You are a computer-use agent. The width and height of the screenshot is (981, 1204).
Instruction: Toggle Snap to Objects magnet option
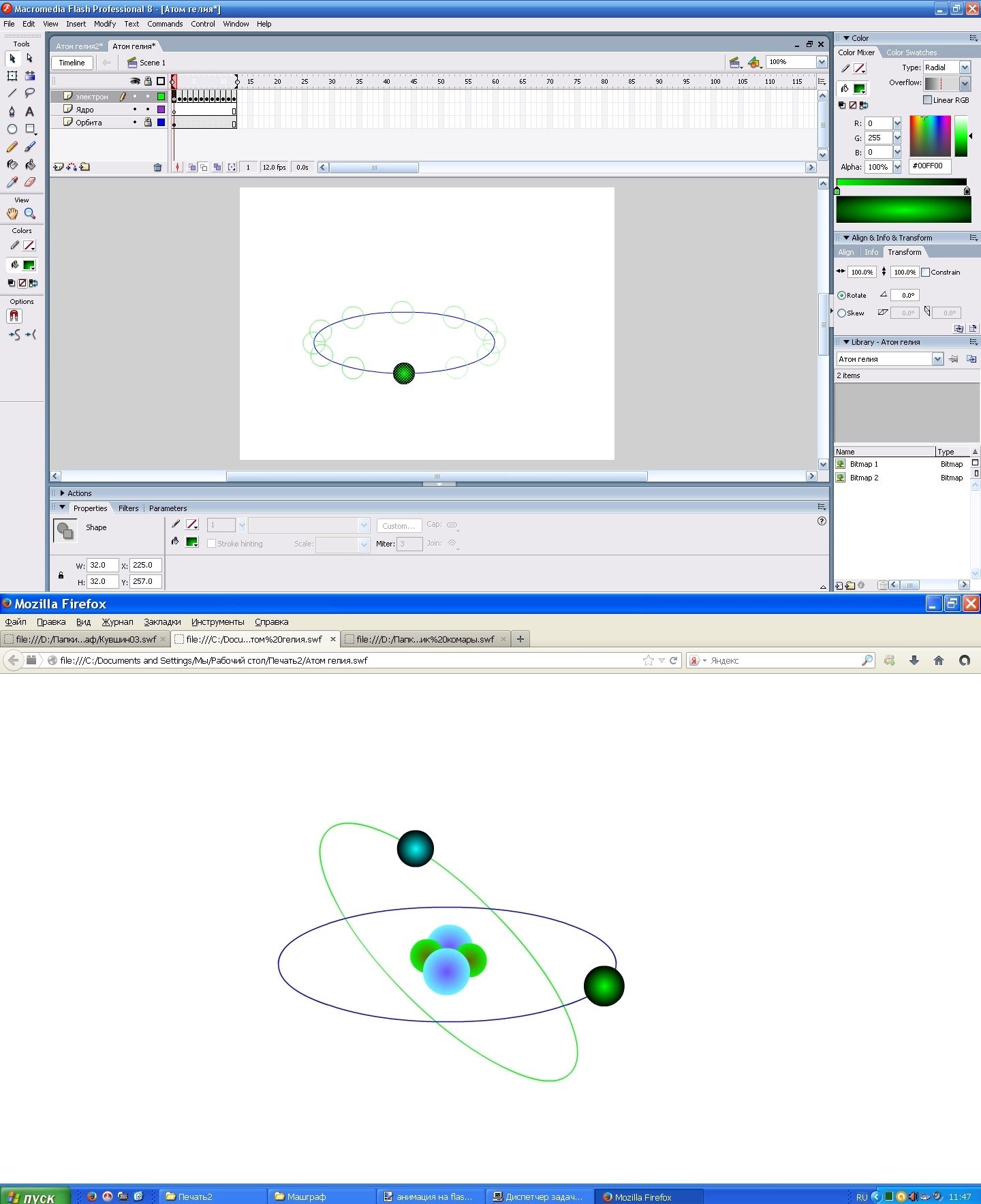[x=14, y=316]
